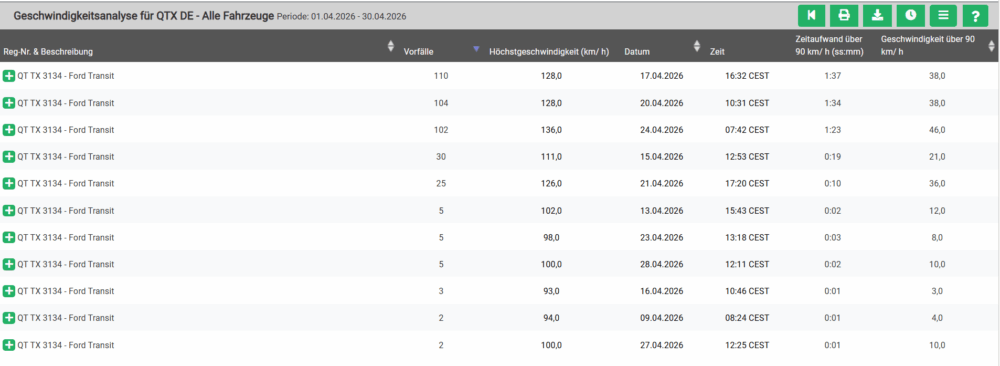
Task: Expand the row dated 16.04.2026
Action: pyautogui.click(x=9, y=291)
